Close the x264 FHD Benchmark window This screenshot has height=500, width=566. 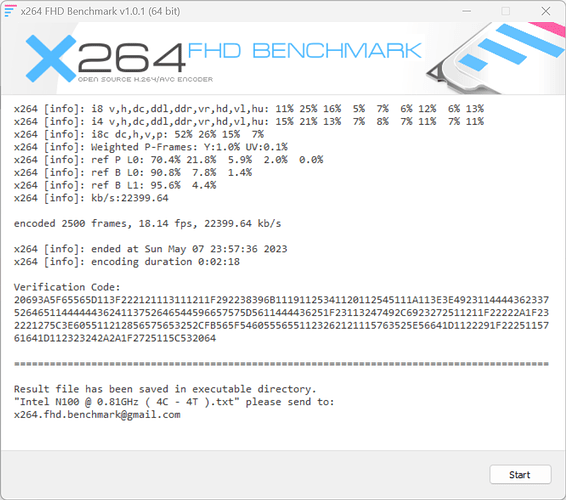point(545,11)
